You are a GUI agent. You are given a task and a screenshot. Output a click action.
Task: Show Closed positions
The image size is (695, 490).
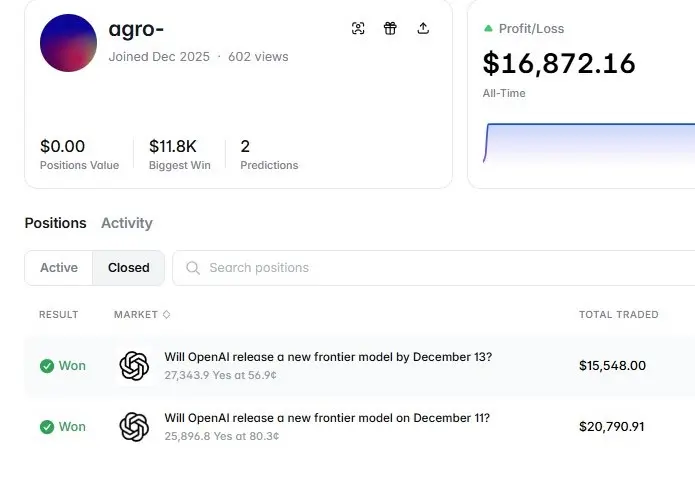(x=129, y=268)
